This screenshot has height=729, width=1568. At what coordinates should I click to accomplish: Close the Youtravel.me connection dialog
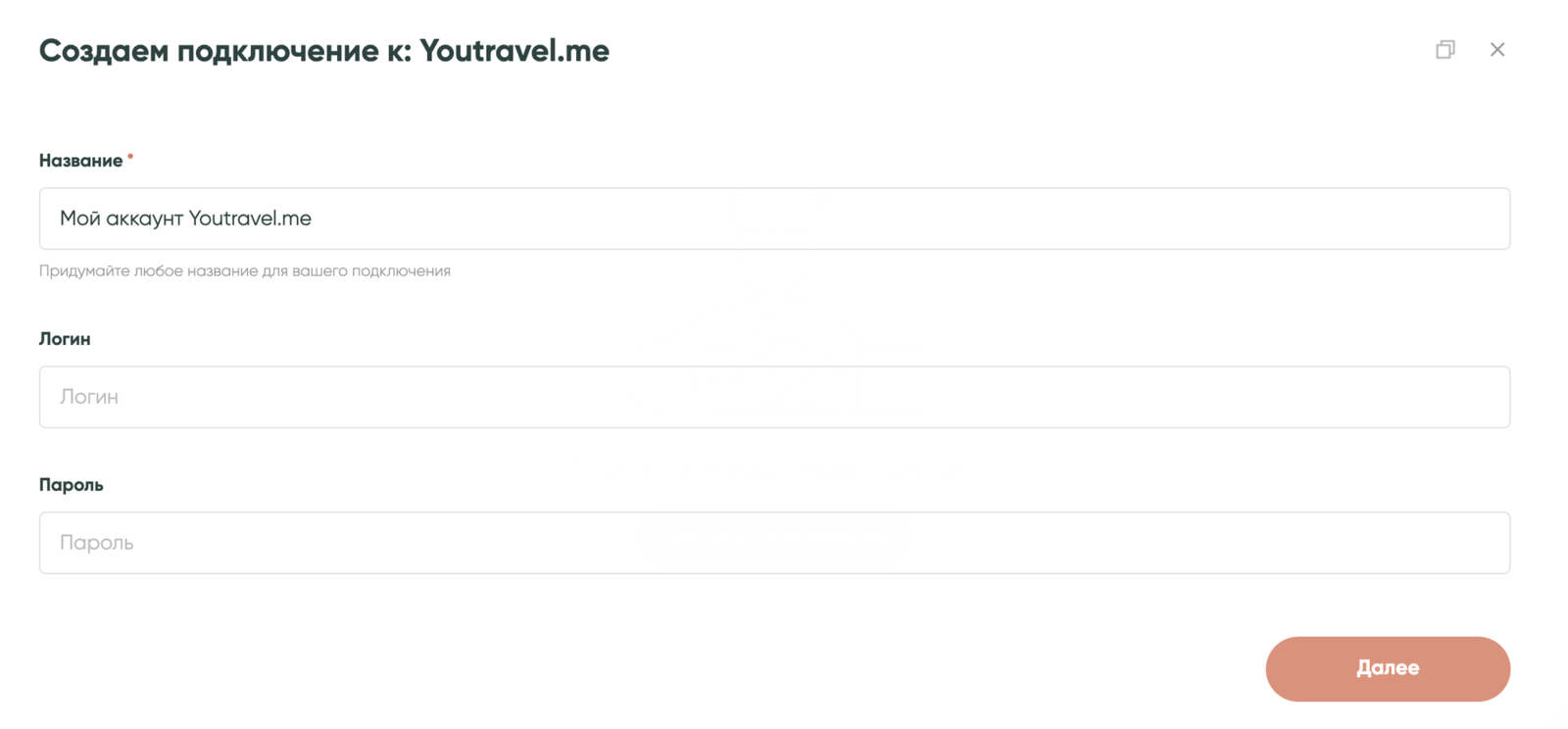click(x=1496, y=50)
